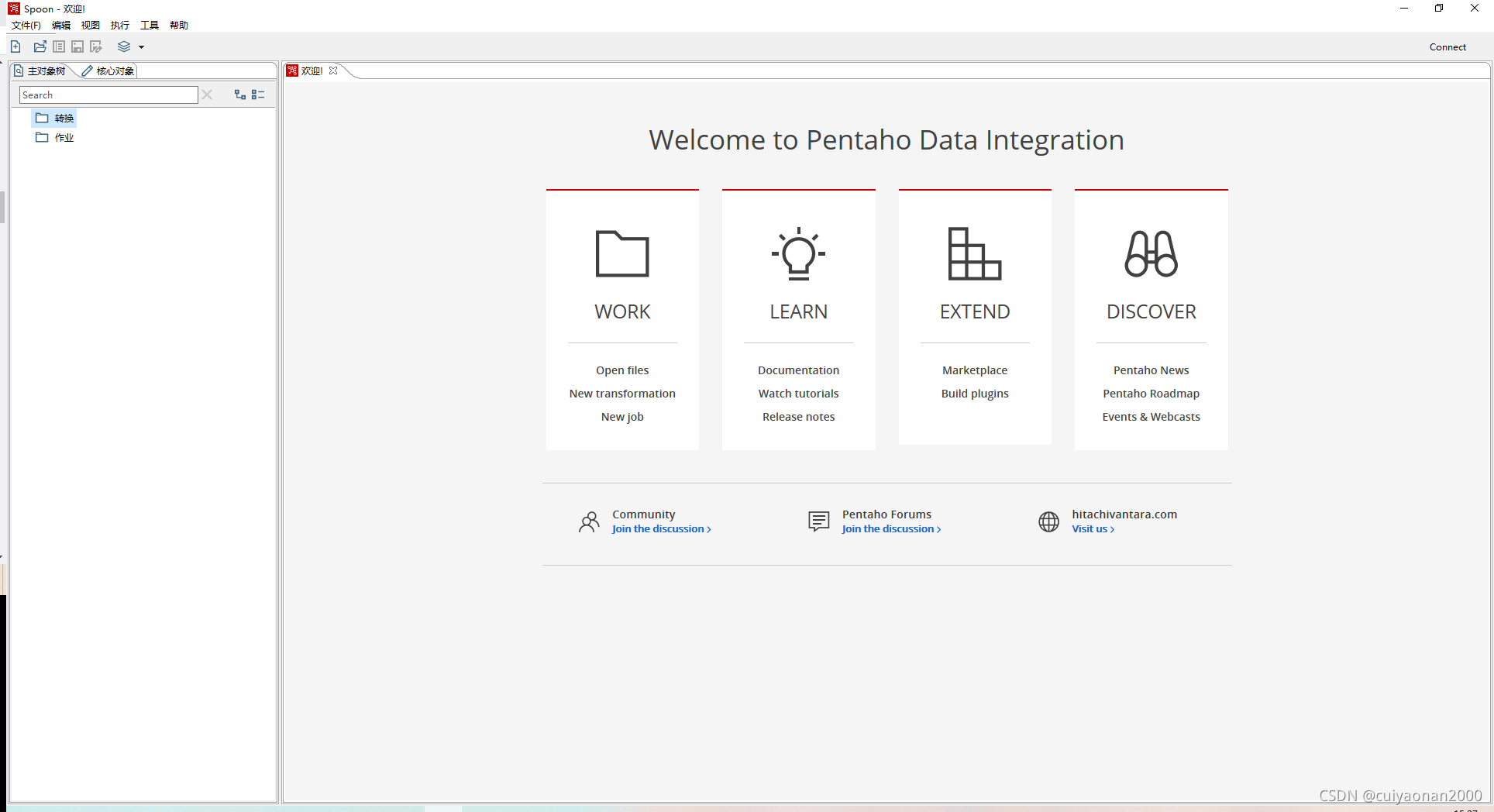Select the 作业 folder in tree
The image size is (1494, 812).
(55, 138)
